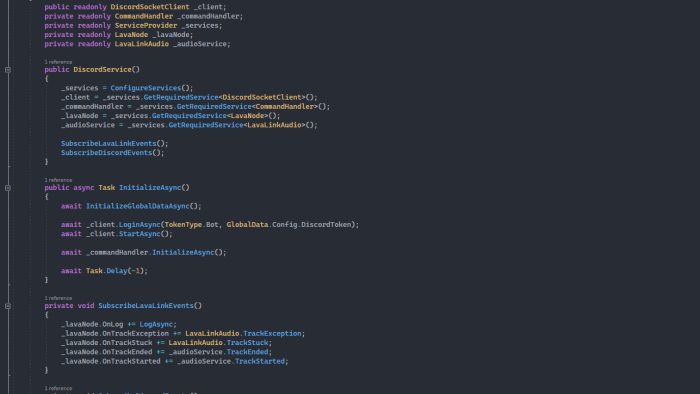Open the reference count above SubscribeLavaLinkEvents
This screenshot has height=394, width=700.
point(58,298)
